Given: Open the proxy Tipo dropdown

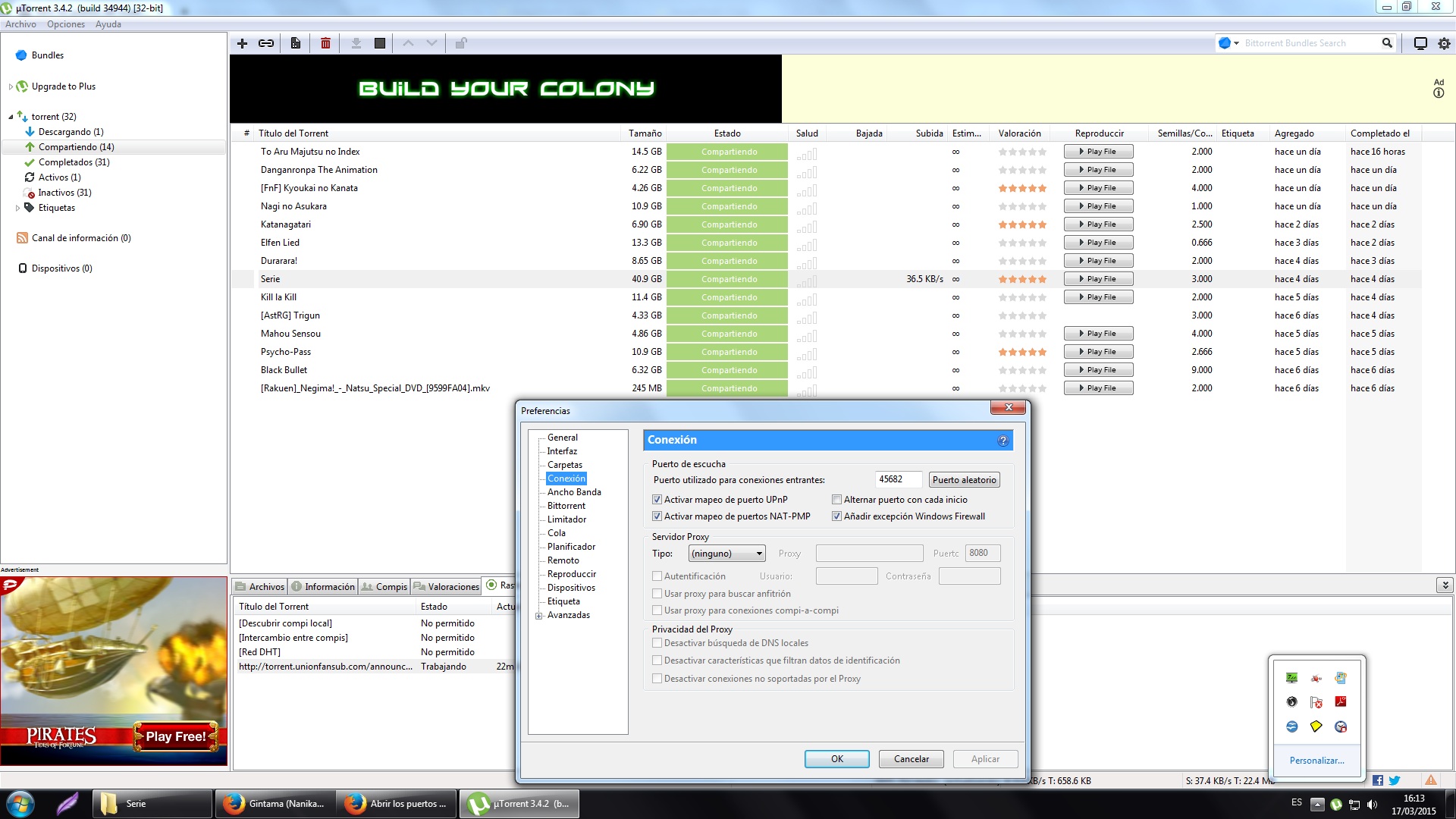Looking at the screenshot, I should point(726,554).
